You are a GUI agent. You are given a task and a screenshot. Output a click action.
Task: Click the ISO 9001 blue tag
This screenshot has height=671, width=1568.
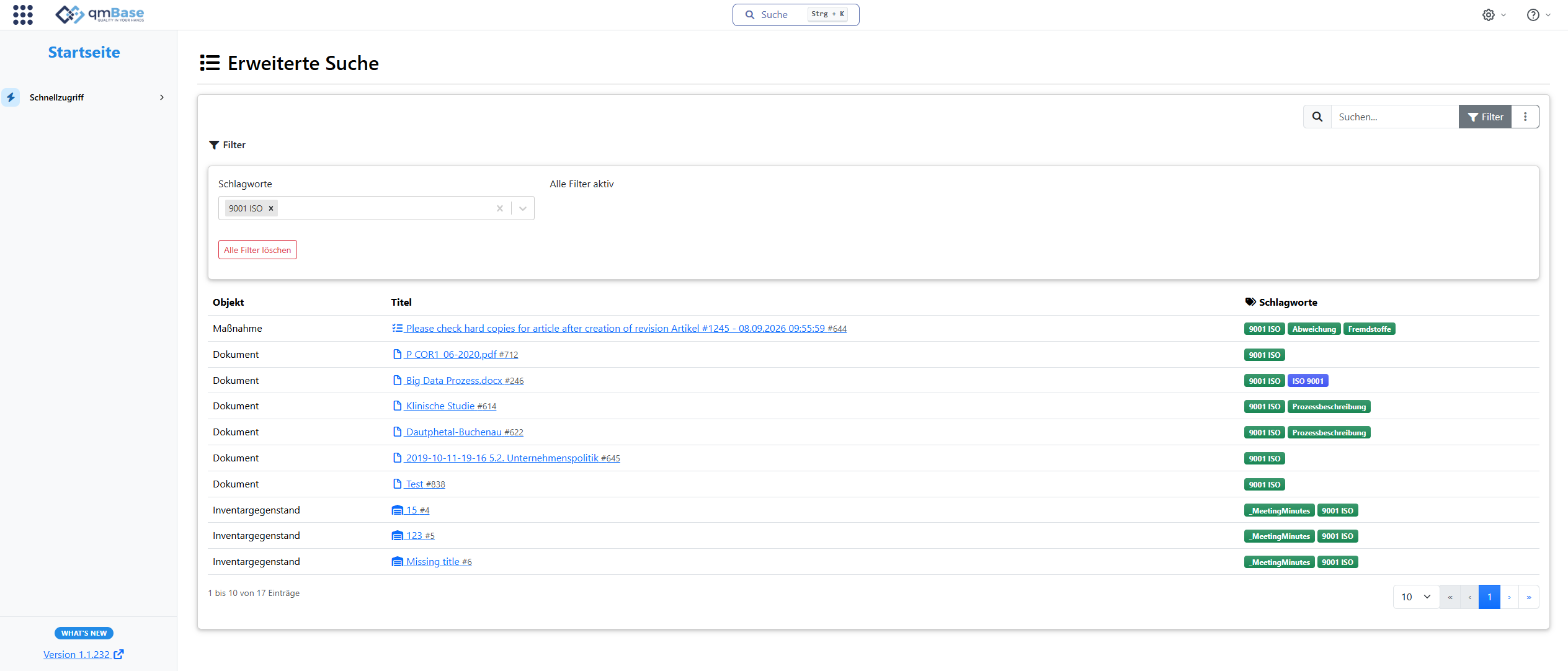(1307, 381)
